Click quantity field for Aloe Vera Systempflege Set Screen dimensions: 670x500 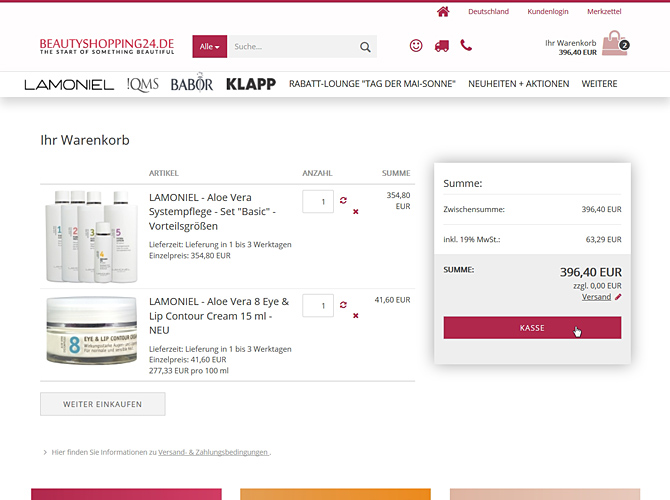318,201
